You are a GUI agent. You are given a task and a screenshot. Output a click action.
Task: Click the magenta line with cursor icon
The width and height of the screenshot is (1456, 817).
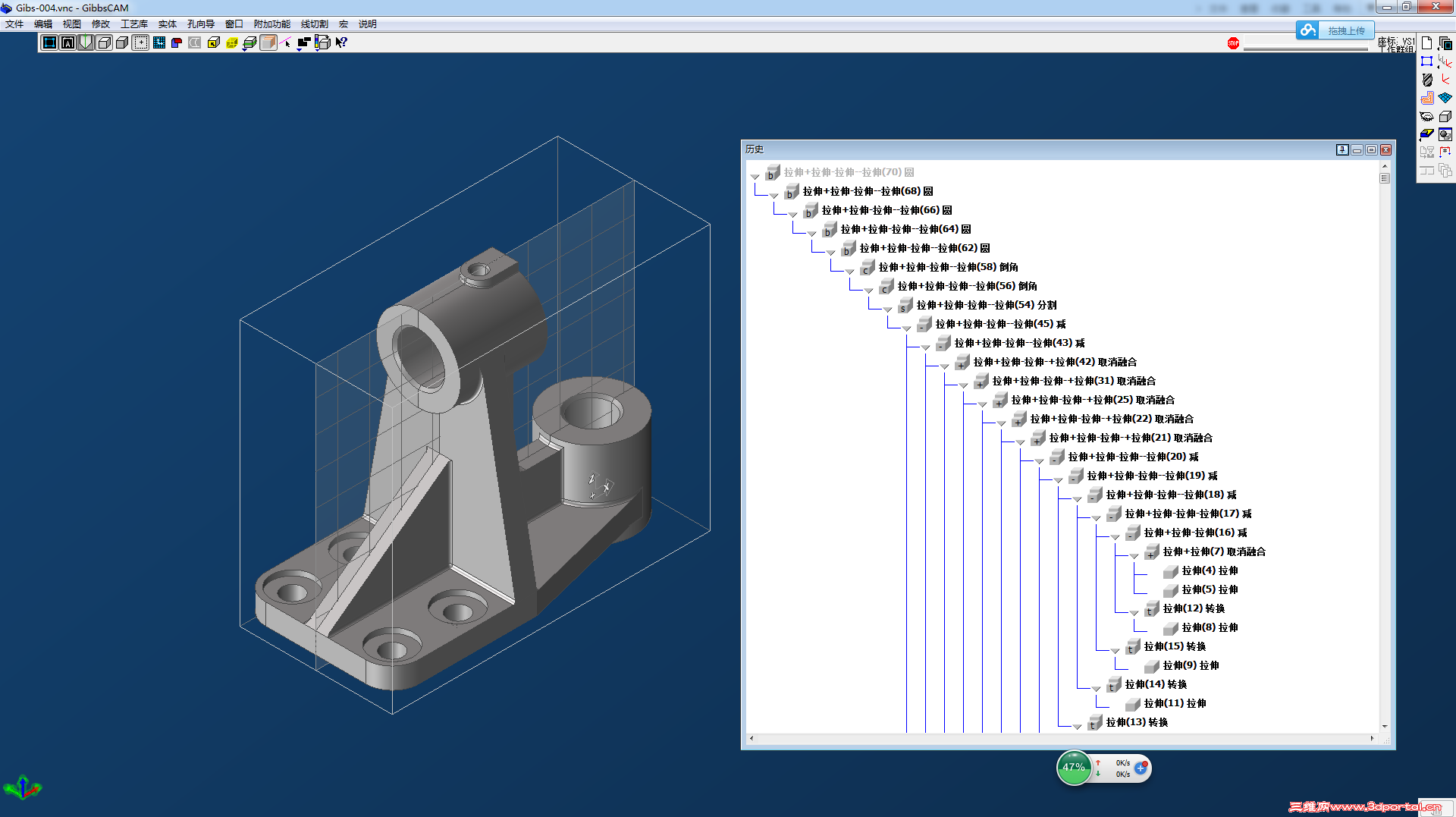coord(286,42)
